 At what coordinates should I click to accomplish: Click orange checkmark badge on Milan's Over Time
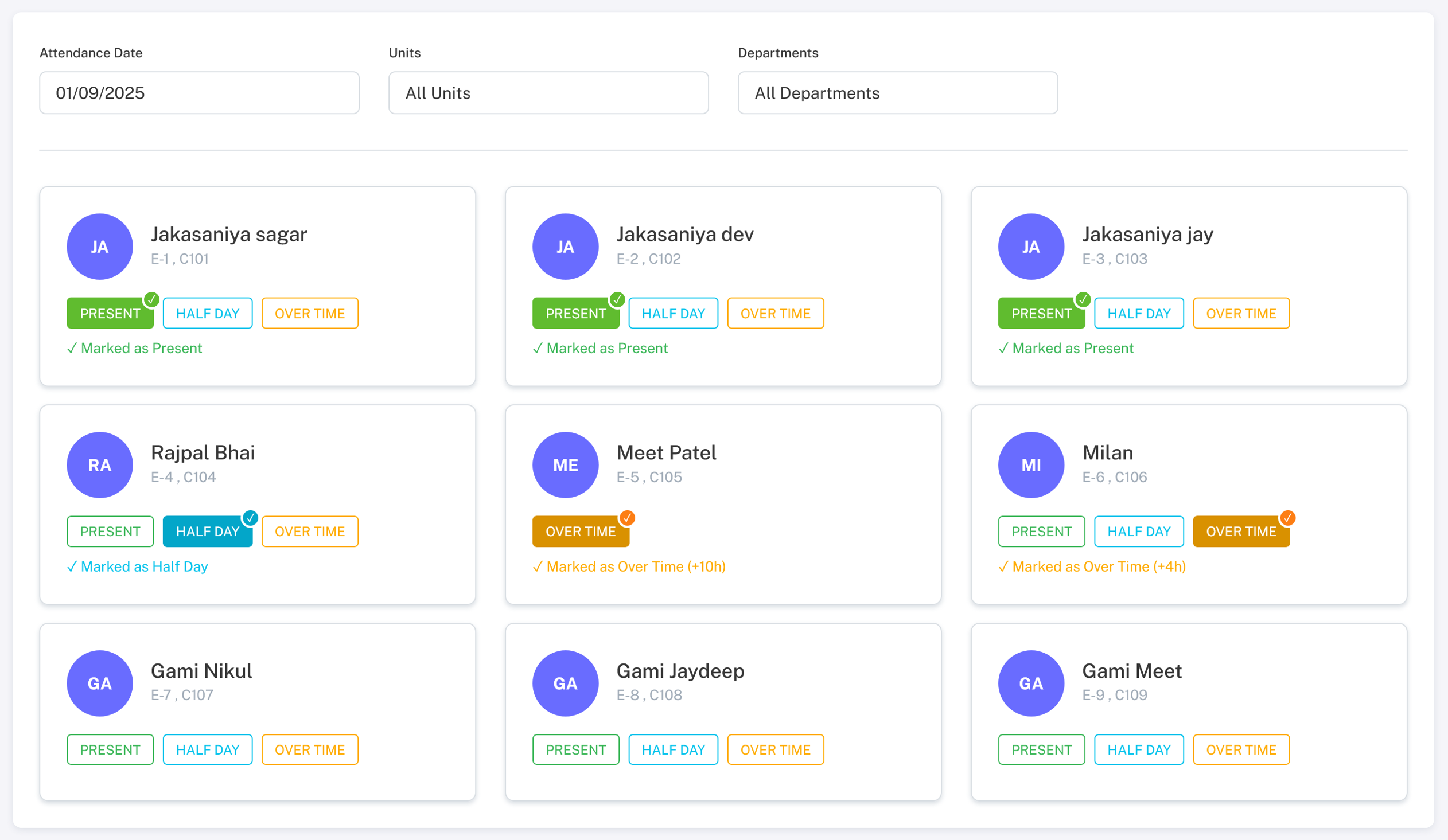point(1287,517)
